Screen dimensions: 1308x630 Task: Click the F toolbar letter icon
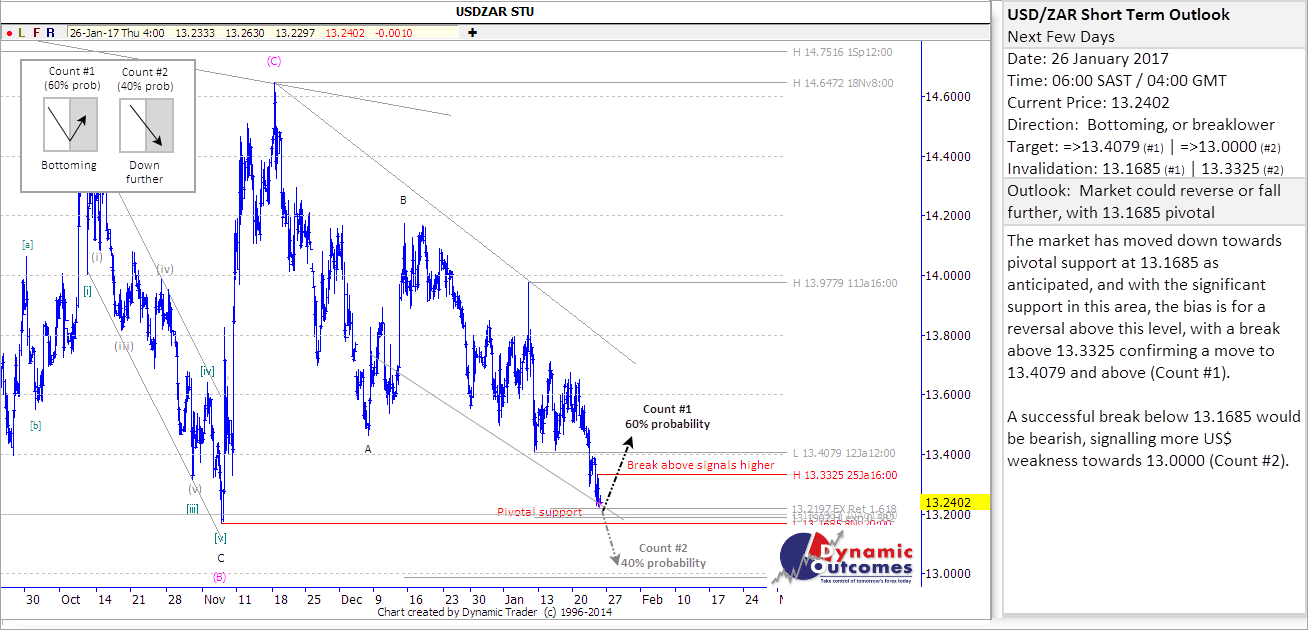[x=37, y=32]
